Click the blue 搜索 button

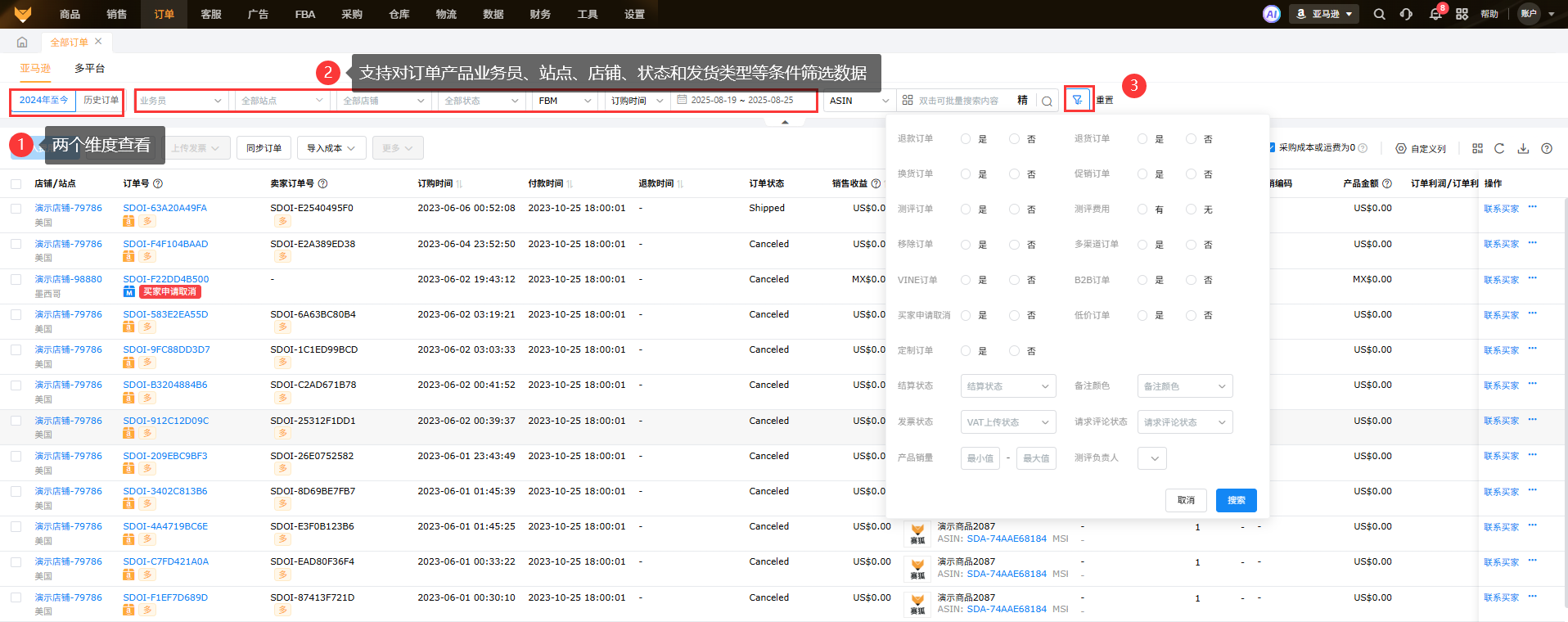coord(1236,500)
